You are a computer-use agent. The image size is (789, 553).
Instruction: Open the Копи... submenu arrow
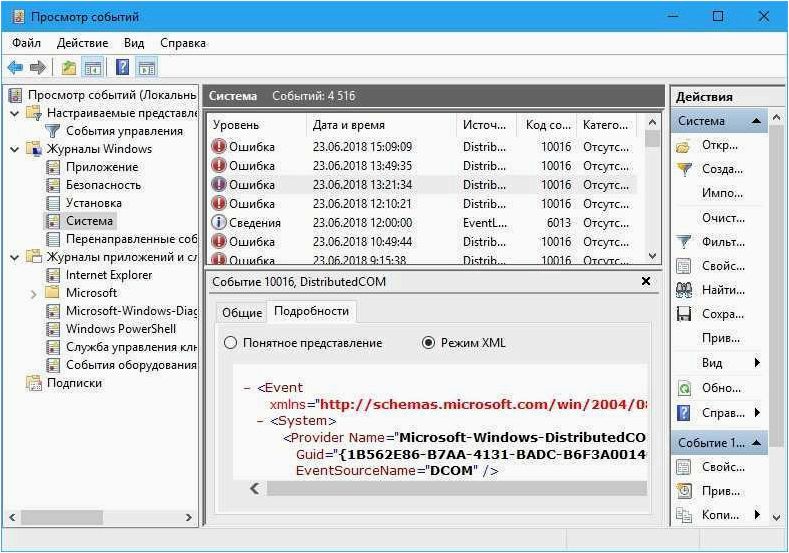[757, 514]
